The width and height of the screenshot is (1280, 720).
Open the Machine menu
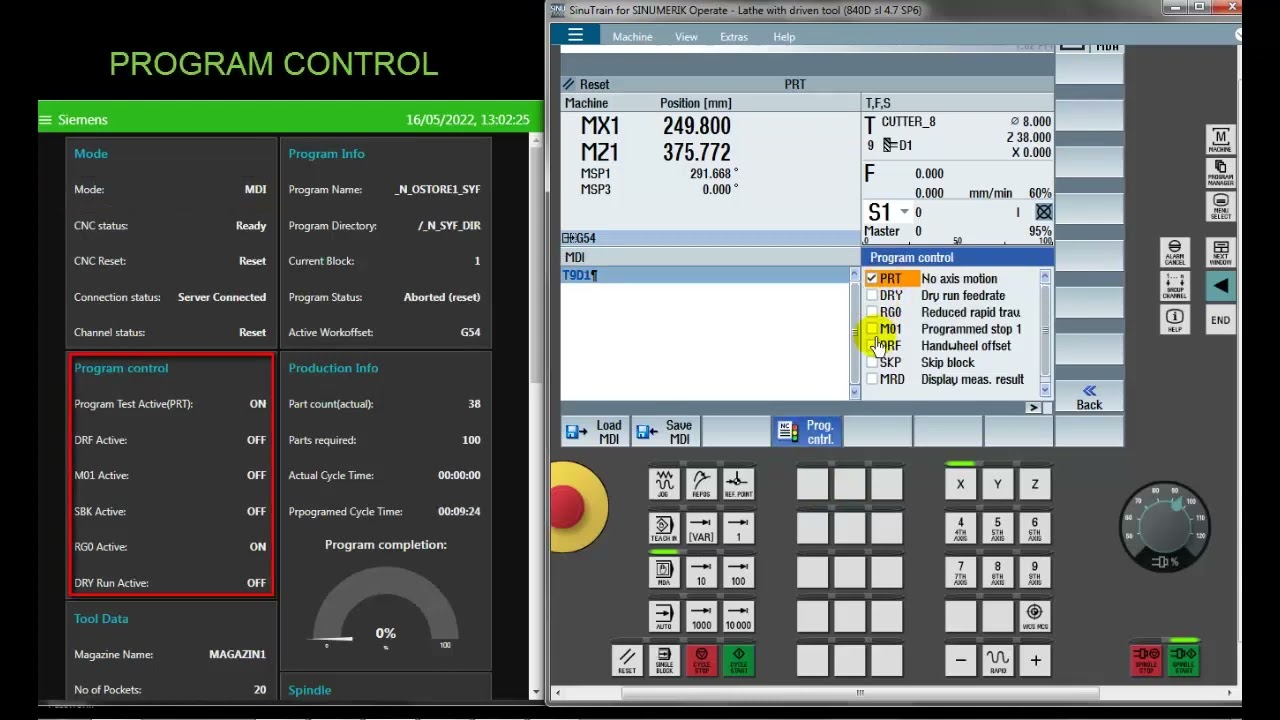(x=632, y=37)
